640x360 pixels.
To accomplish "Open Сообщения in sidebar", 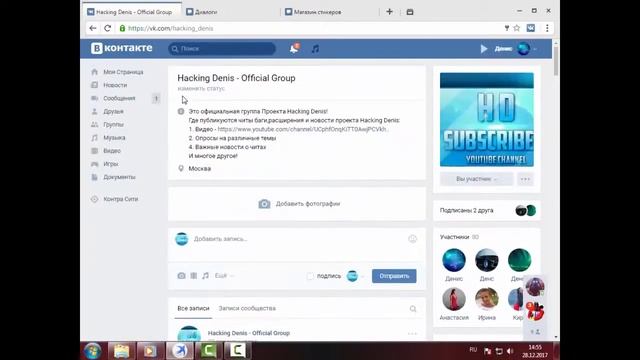I will [x=119, y=98].
